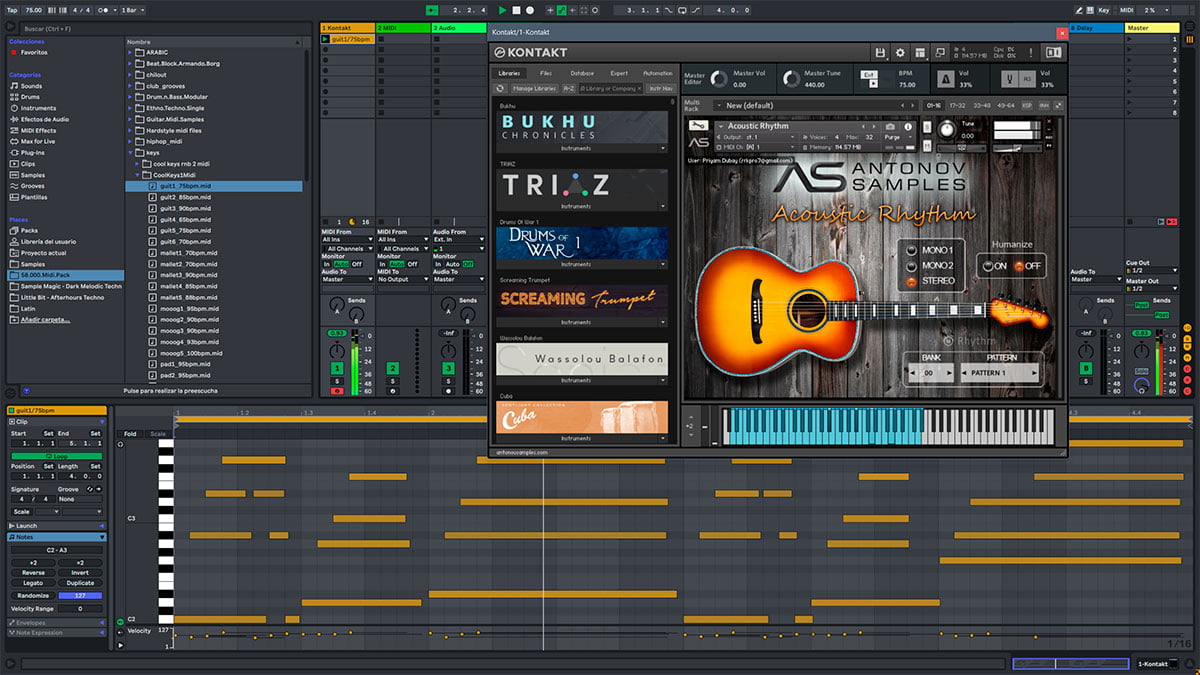This screenshot has width=1200, height=675.
Task: Click the transport Stop button
Action: pyautogui.click(x=517, y=10)
